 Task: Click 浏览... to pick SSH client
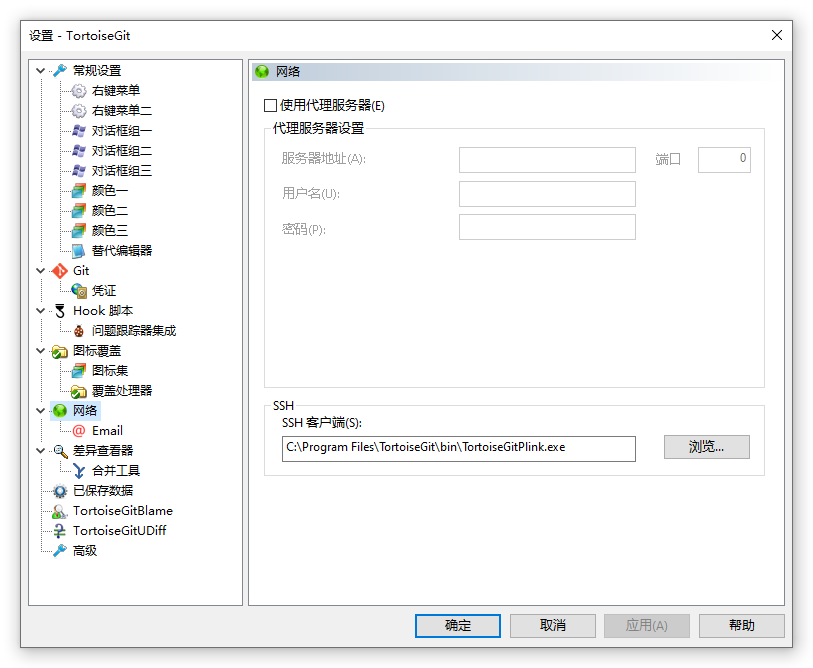[x=707, y=447]
